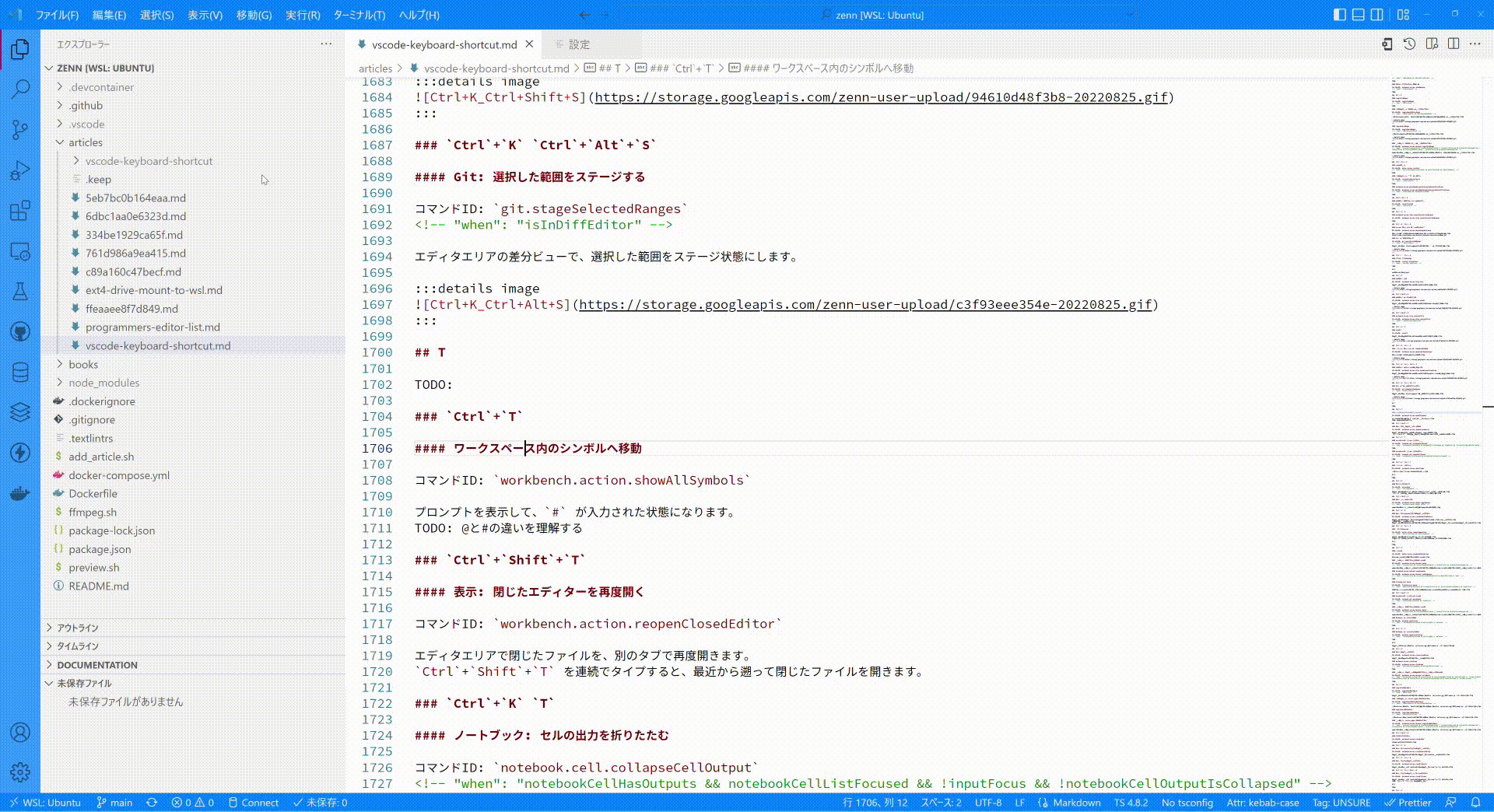Open the Run and Debug view
Image resolution: width=1494 pixels, height=812 pixels.
tap(20, 170)
